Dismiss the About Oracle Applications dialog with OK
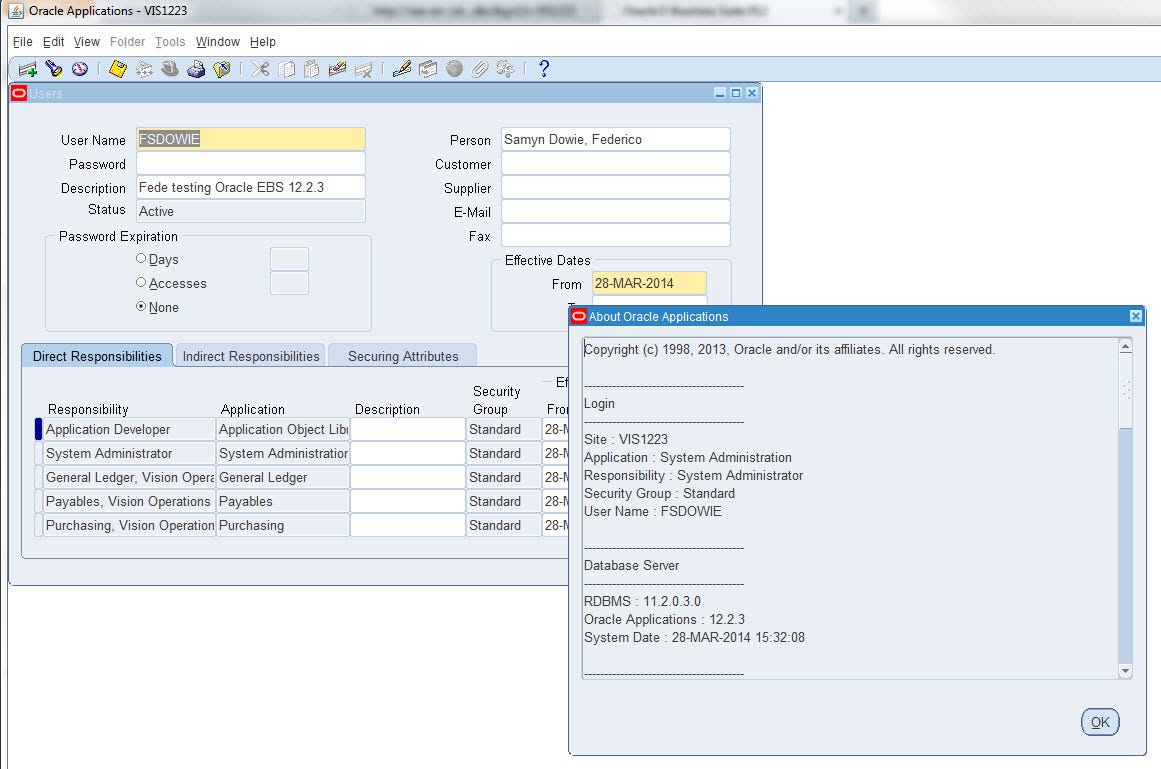 (x=1099, y=721)
